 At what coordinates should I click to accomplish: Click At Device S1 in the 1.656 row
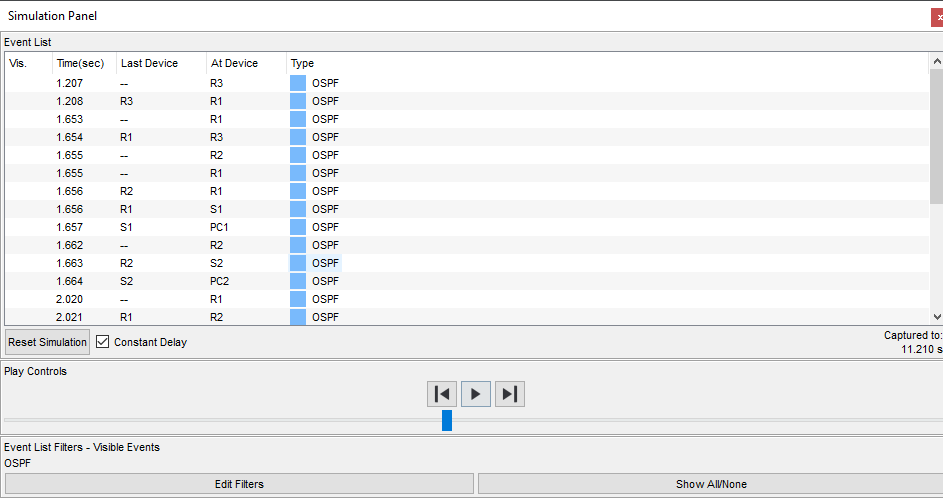(217, 209)
